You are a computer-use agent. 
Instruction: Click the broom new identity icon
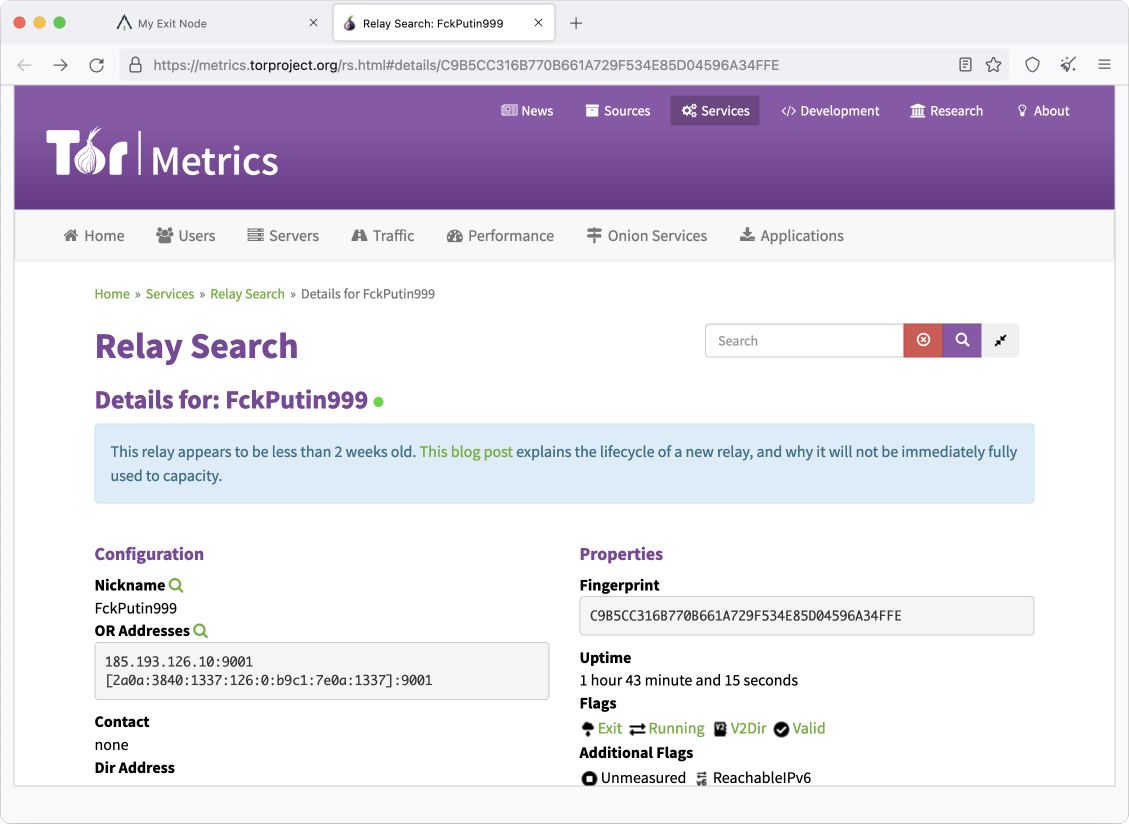pos(1069,65)
